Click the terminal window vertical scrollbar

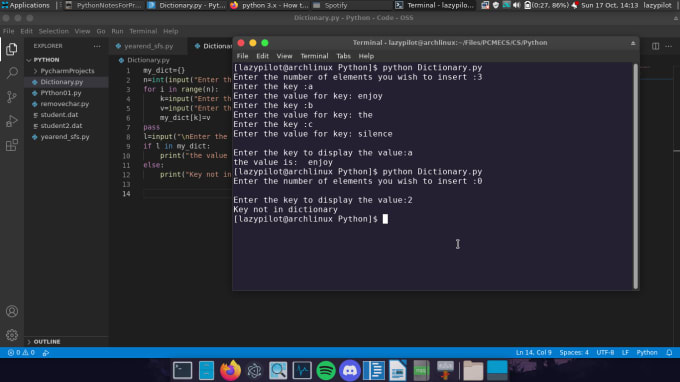point(635,176)
